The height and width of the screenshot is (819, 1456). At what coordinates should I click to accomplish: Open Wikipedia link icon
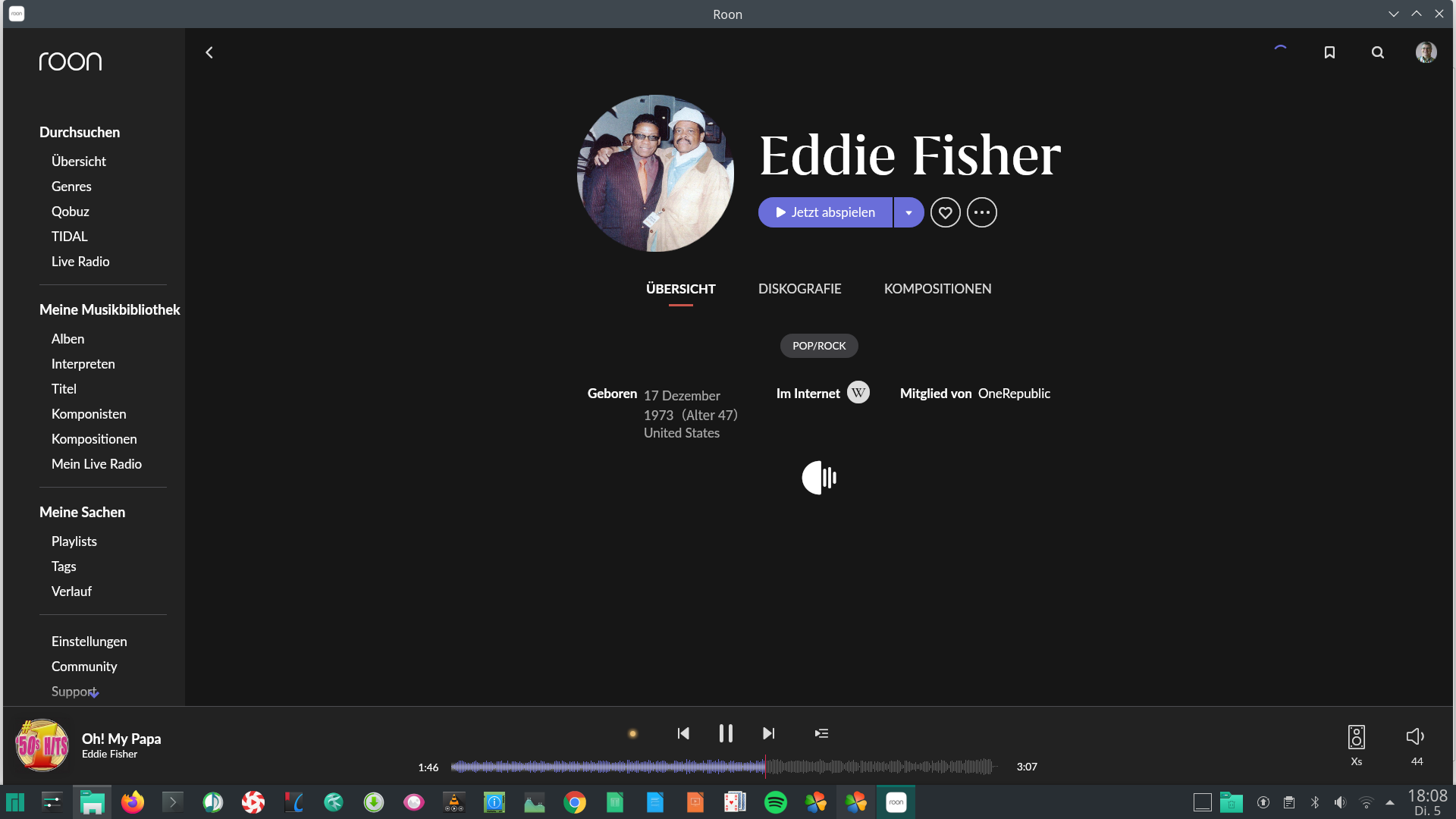[x=858, y=392]
